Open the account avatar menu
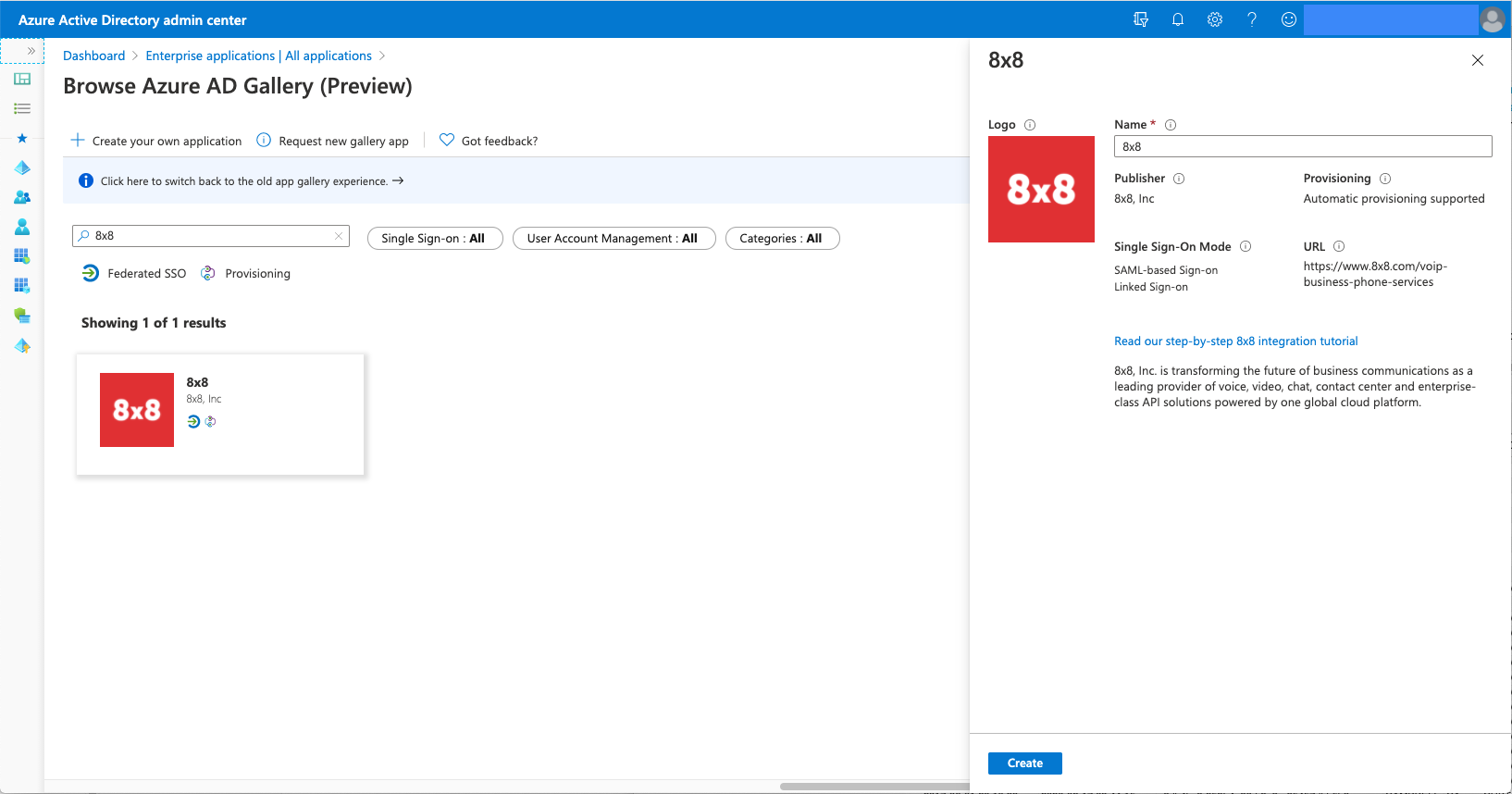This screenshot has width=1512, height=794. pos(1493,19)
